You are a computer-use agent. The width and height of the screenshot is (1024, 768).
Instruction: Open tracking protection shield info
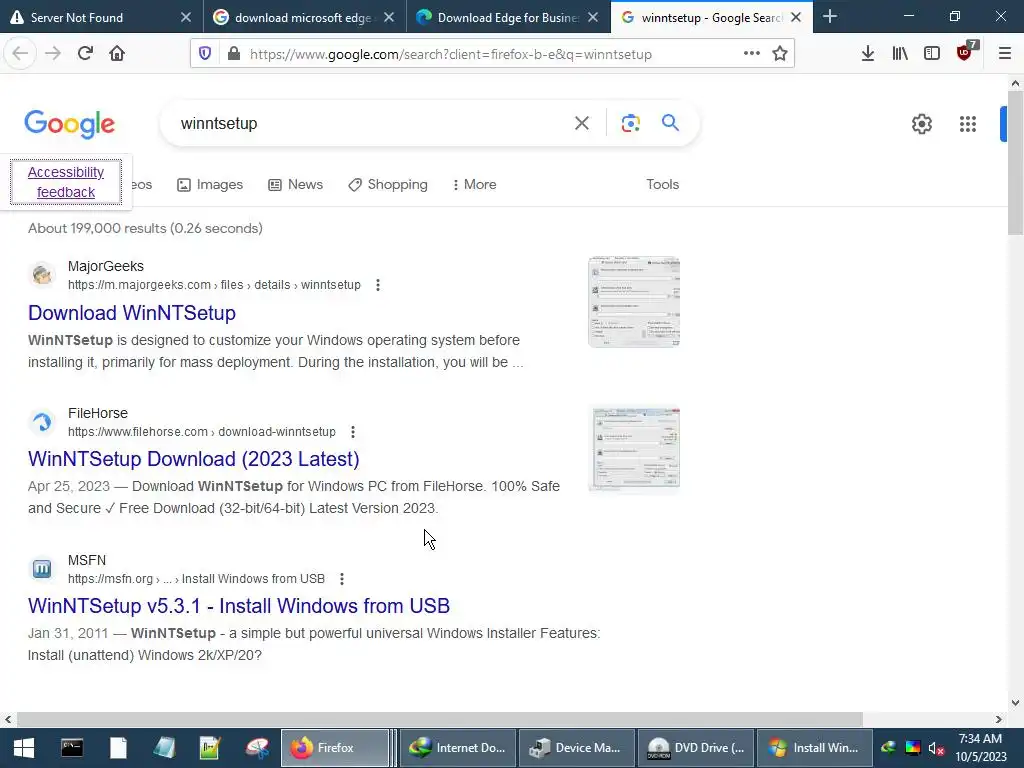click(205, 54)
